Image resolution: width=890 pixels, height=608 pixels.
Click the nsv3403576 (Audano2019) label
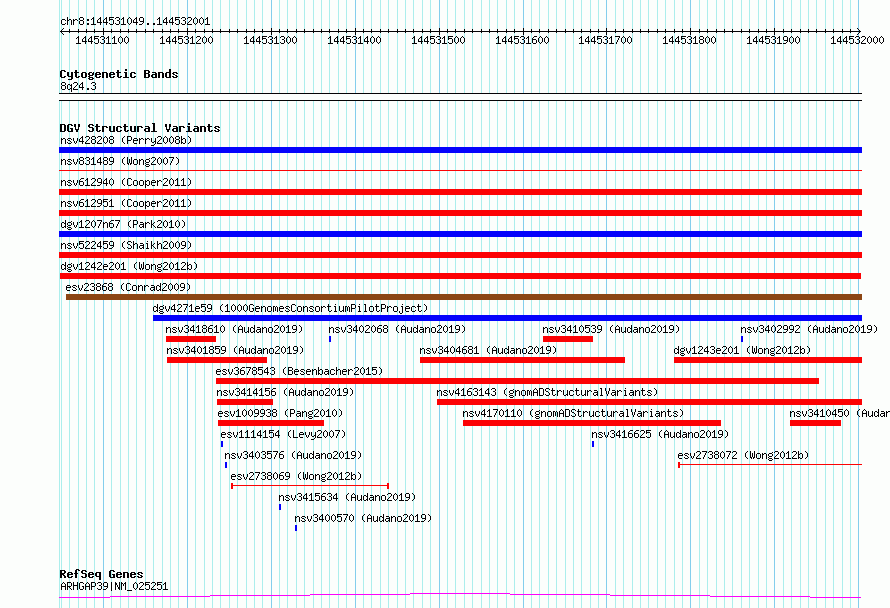[293, 455]
